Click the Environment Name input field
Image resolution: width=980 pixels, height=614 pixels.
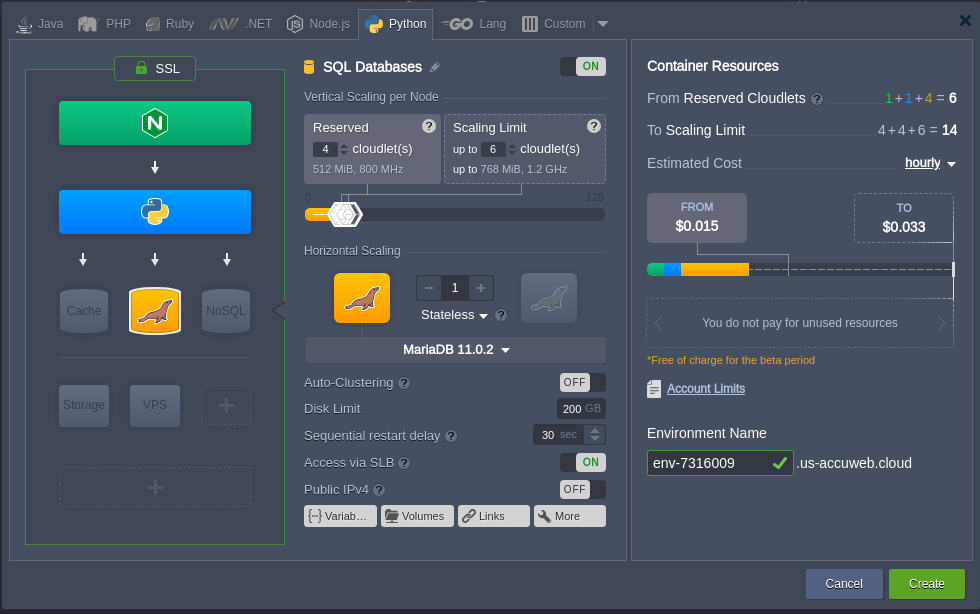[708, 463]
